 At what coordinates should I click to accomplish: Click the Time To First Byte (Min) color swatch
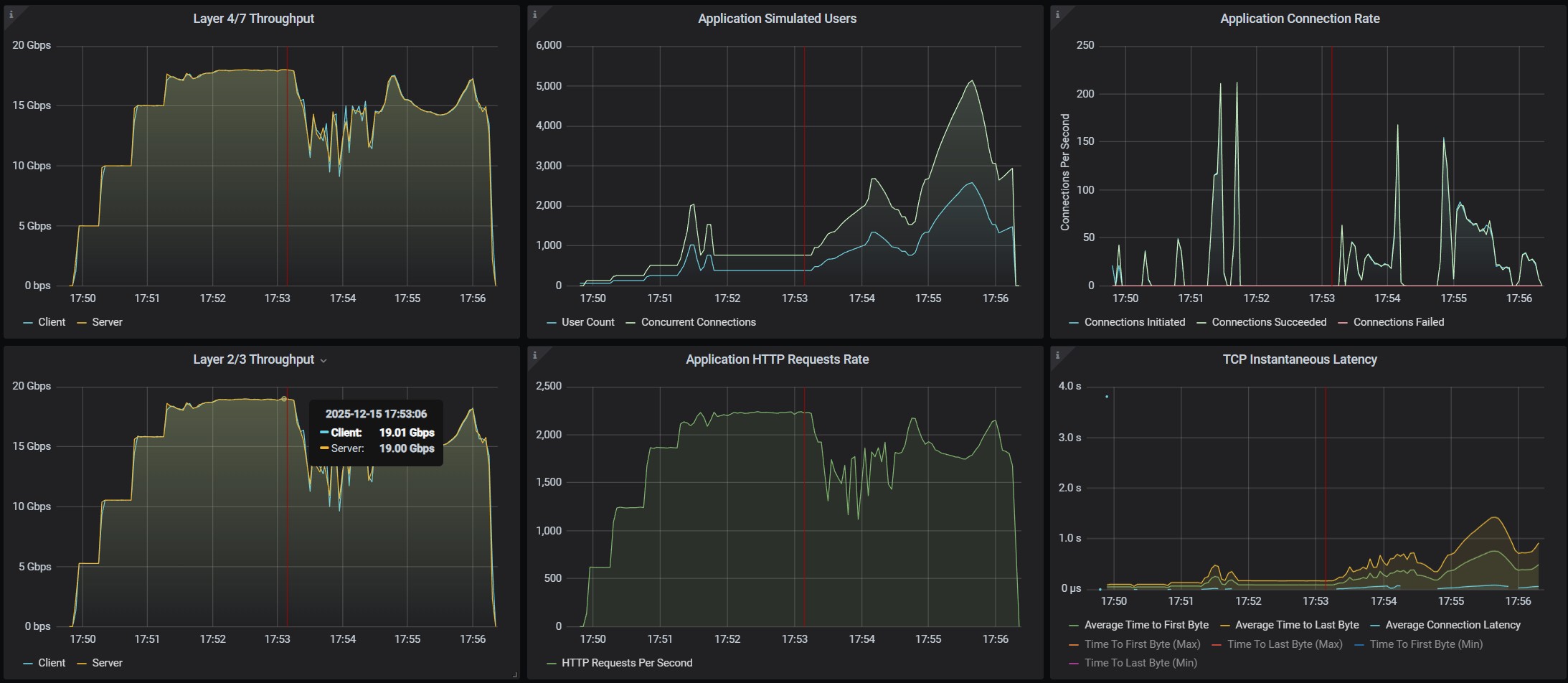pyautogui.click(x=1359, y=645)
